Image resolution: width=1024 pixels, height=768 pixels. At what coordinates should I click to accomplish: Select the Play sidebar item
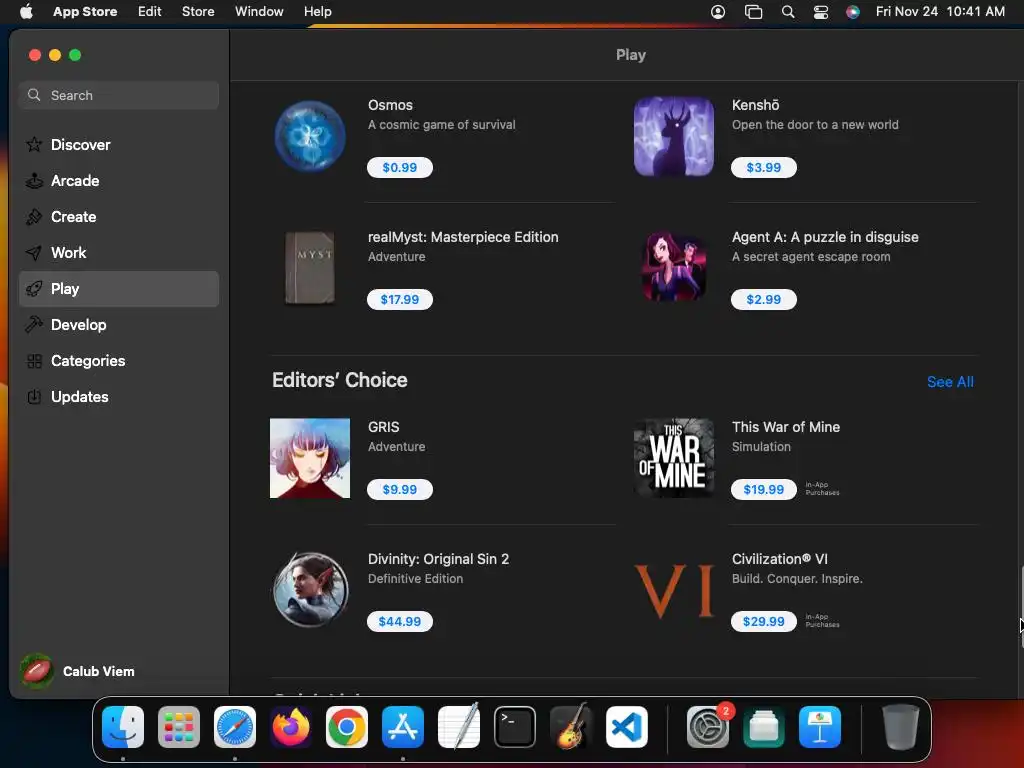coord(119,289)
